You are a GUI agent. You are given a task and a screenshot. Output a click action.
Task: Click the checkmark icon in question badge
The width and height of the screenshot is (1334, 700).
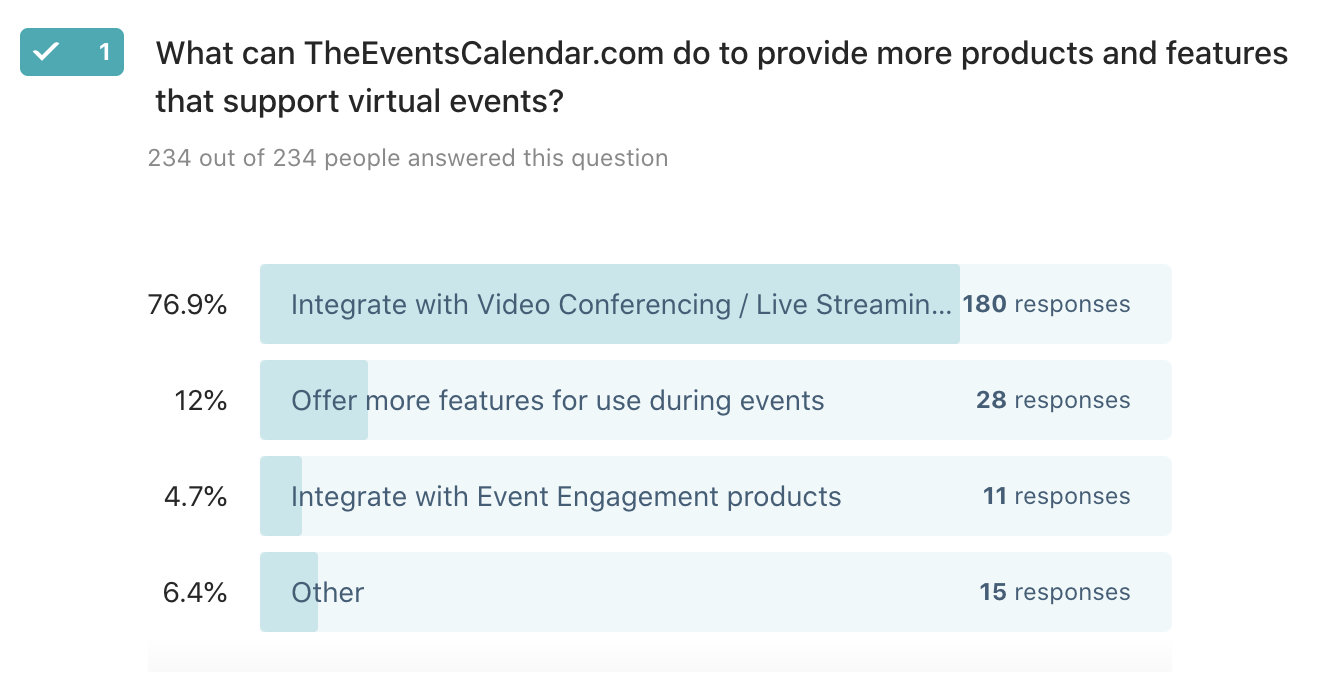click(x=47, y=52)
